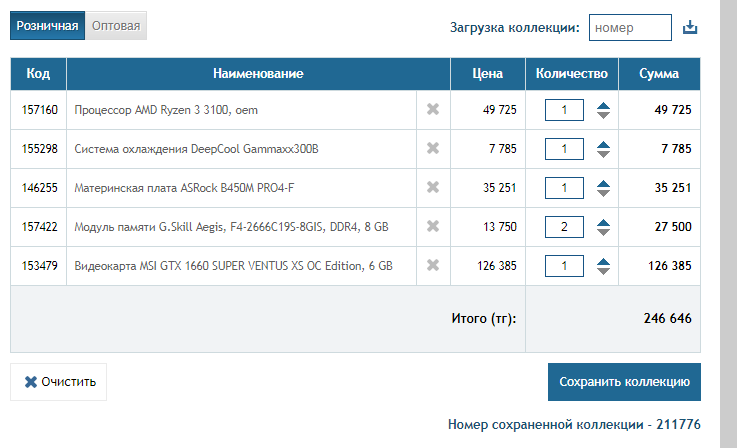Switch to the Оптовая price tab
The image size is (737, 448).
(116, 26)
